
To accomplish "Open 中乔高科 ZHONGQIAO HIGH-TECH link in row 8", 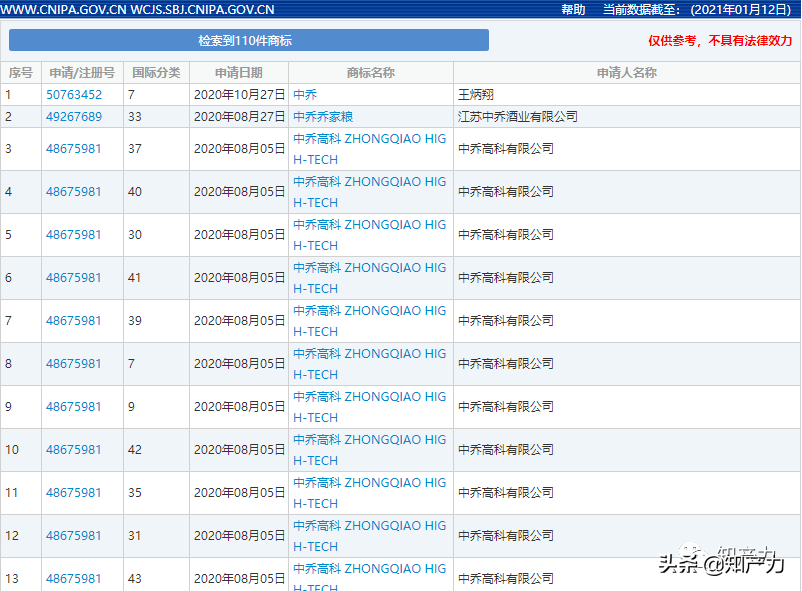I will 369,364.
